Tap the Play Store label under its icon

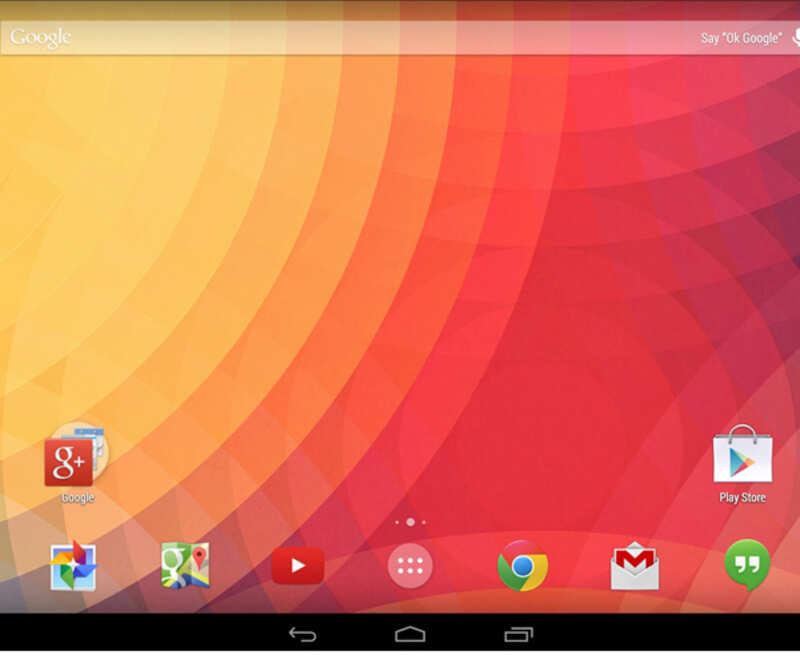click(742, 494)
